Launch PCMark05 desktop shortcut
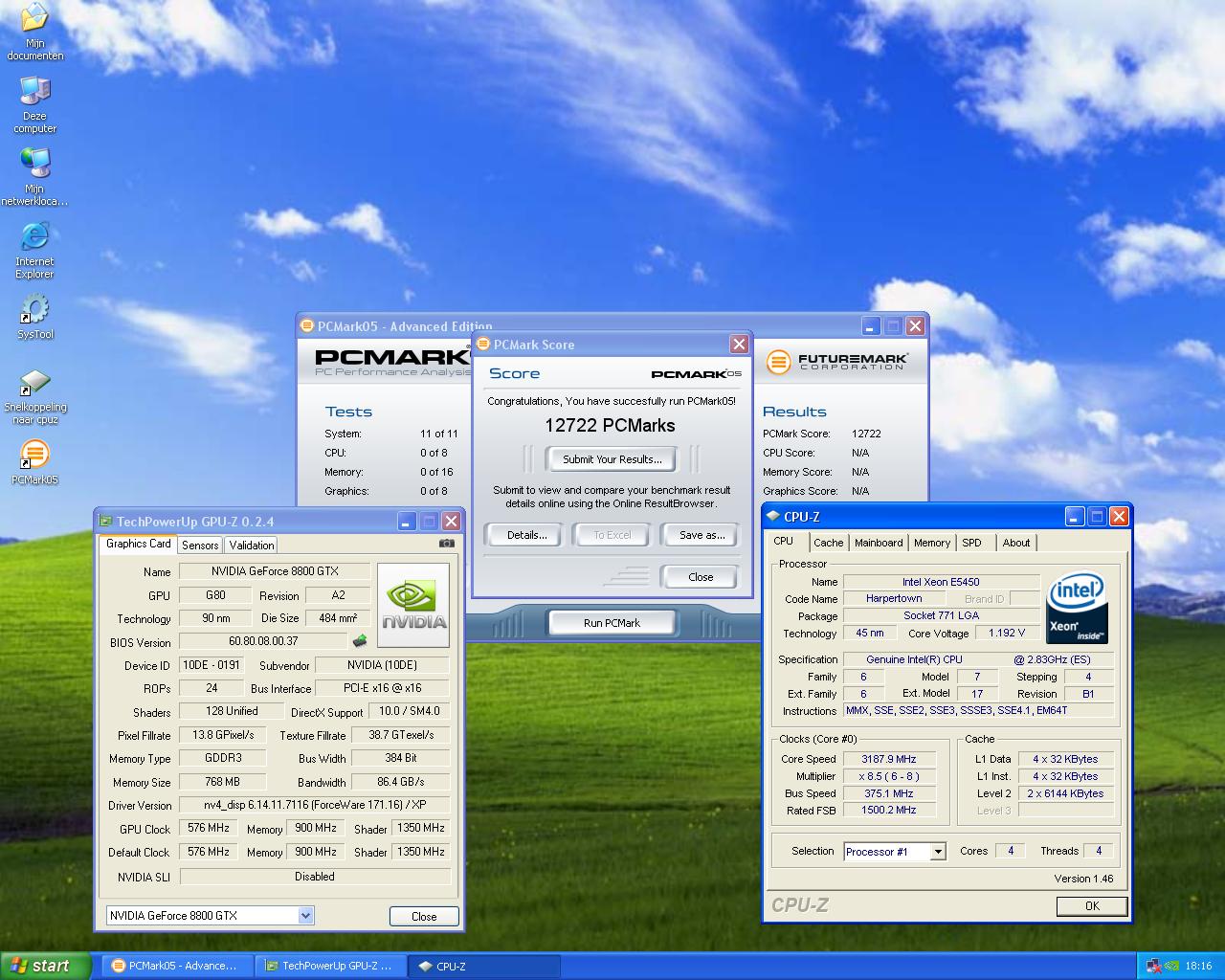 pos(34,462)
